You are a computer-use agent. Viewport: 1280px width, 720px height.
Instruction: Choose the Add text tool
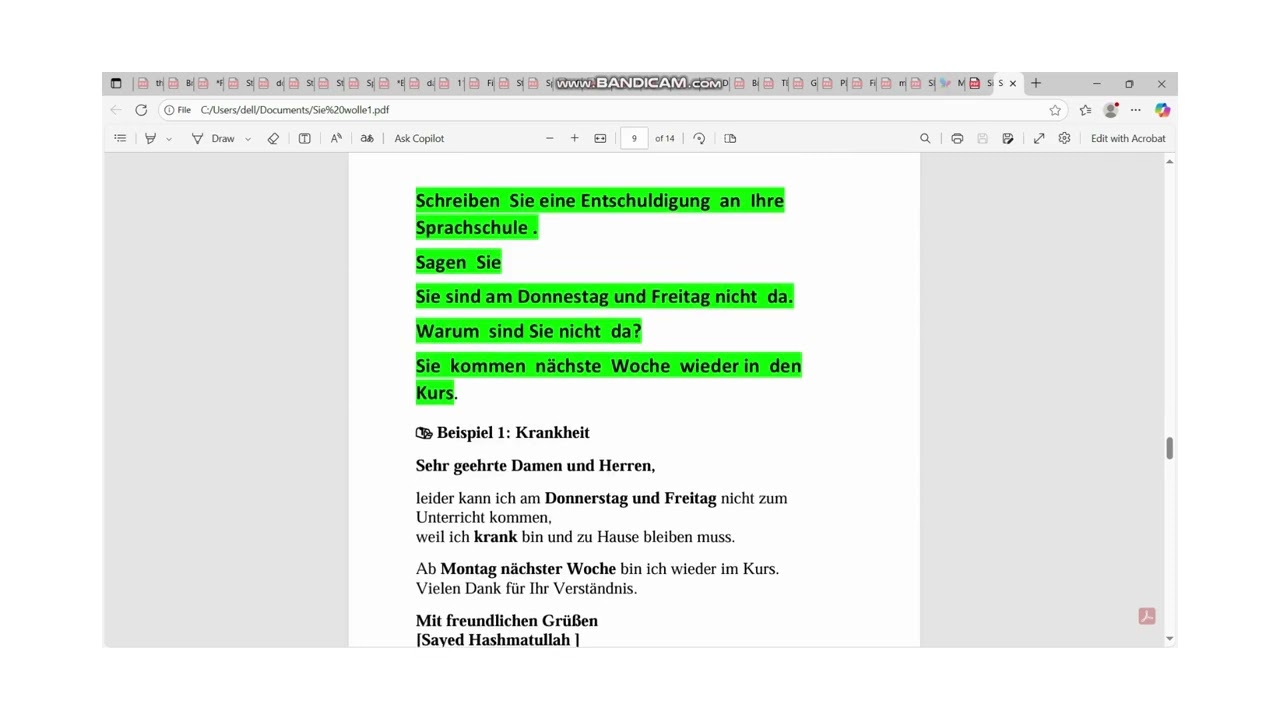pyautogui.click(x=305, y=138)
